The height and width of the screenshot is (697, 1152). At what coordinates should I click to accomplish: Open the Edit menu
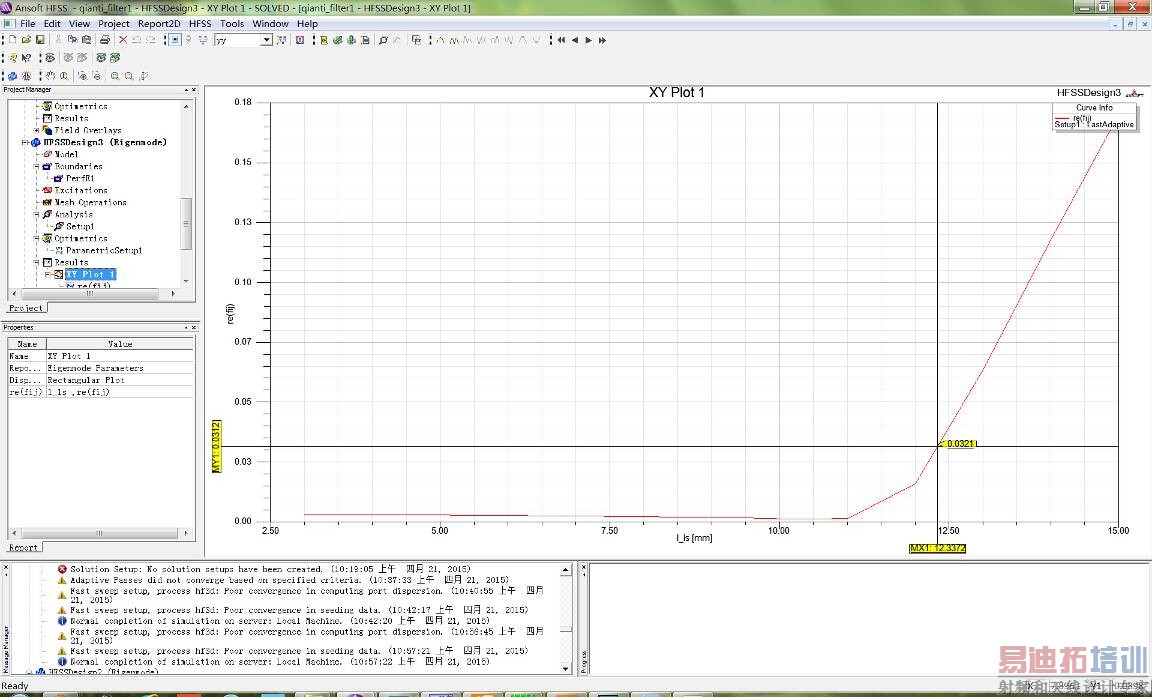(x=52, y=24)
